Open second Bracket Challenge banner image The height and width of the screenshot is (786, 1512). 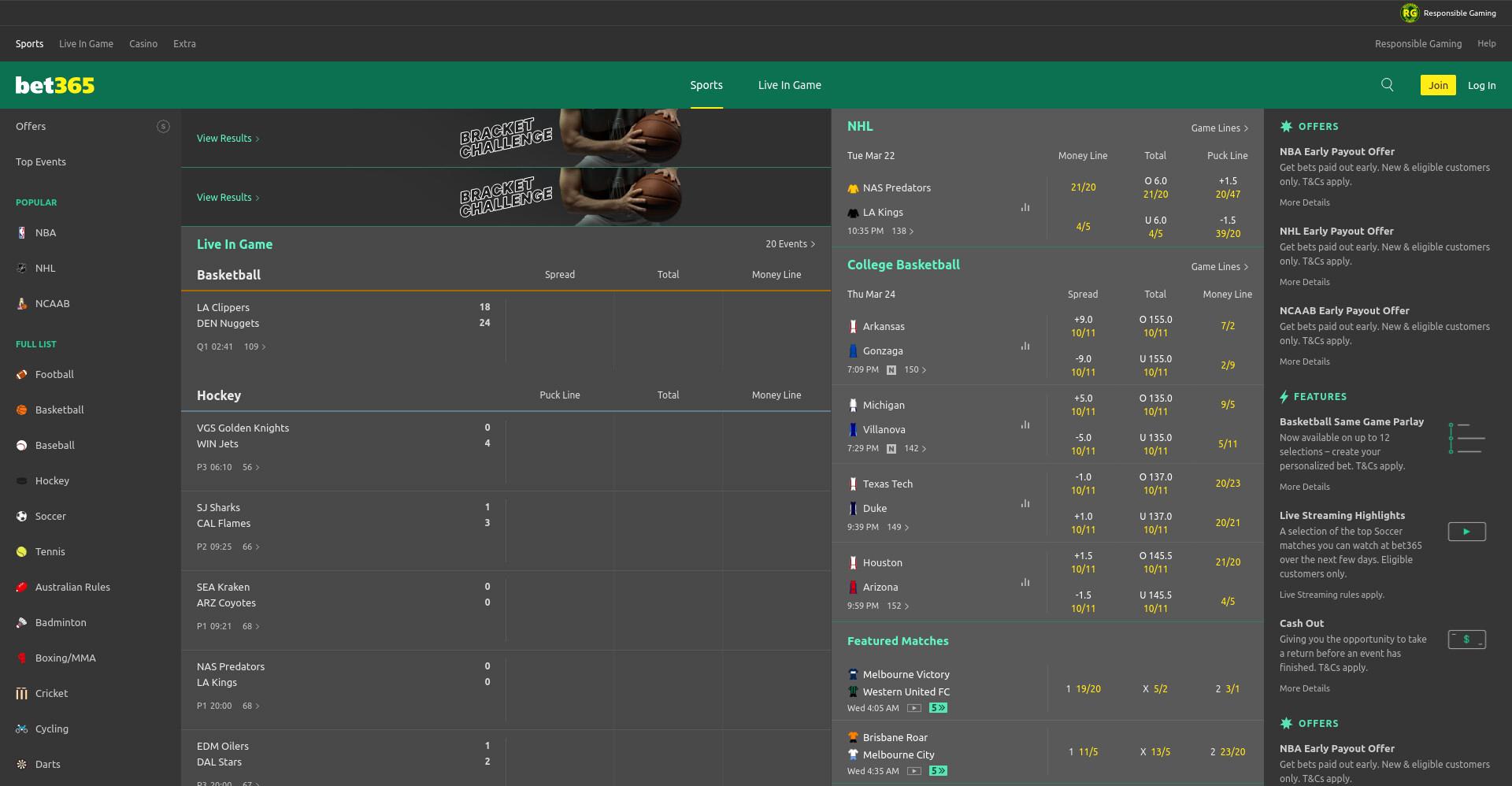tap(572, 197)
